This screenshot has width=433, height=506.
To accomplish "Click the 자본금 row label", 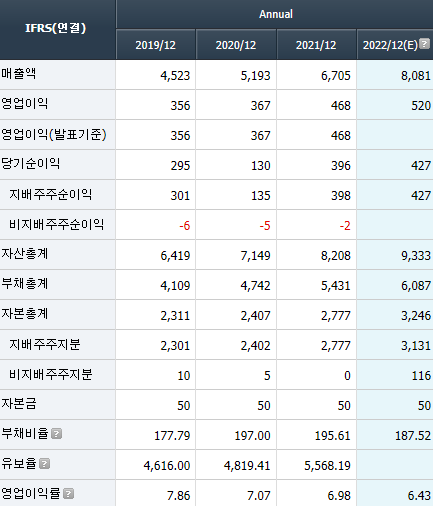I will pyautogui.click(x=19, y=403).
